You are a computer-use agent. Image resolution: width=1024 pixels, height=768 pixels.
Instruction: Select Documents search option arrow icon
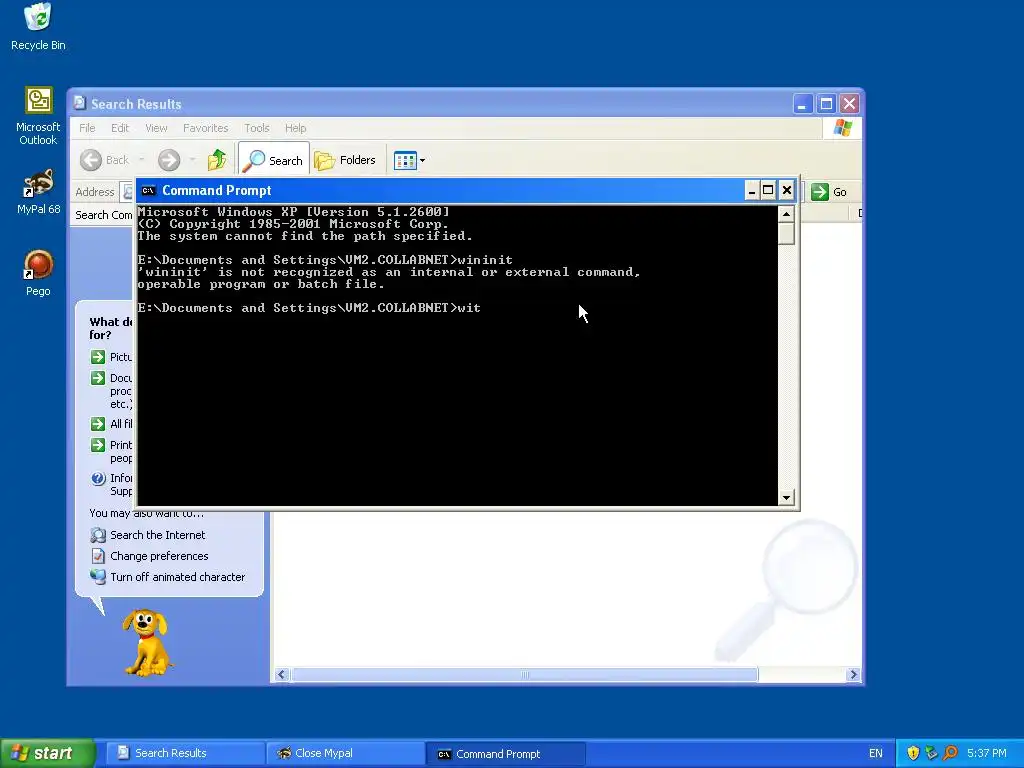(98, 378)
